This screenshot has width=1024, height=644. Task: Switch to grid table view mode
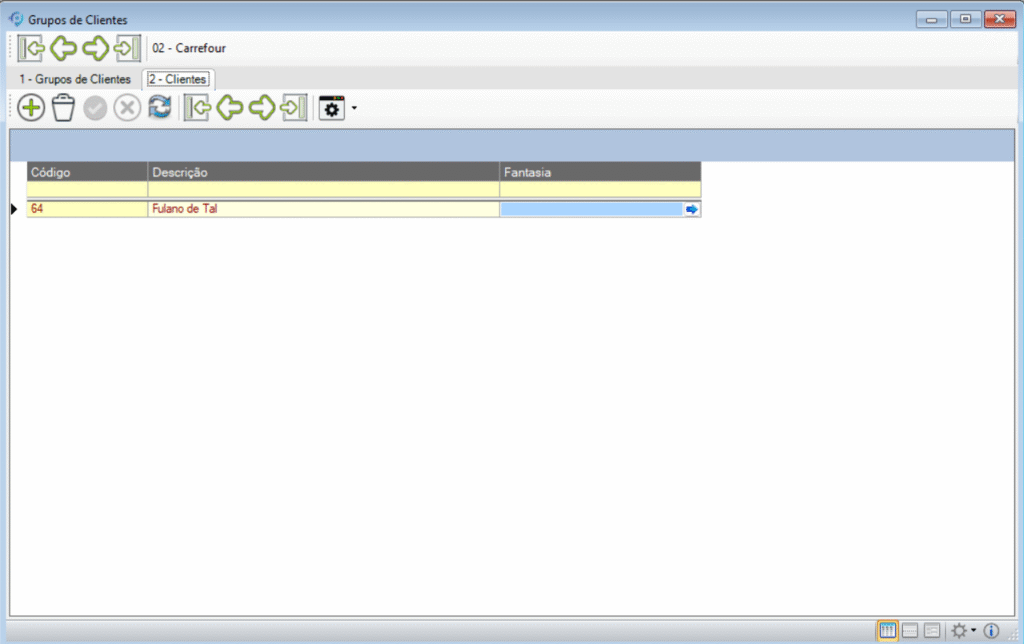(x=887, y=631)
